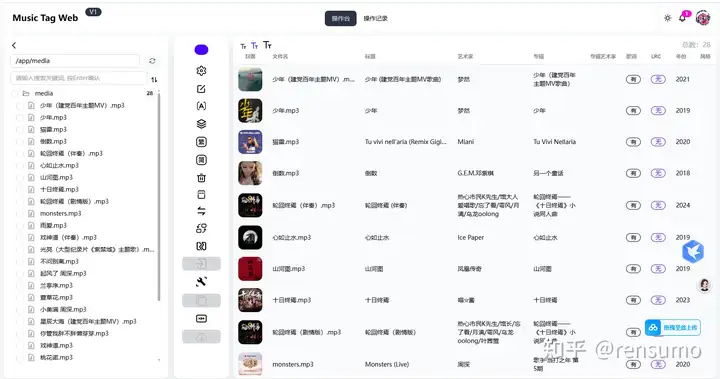
Task: Click the title 'Tu vivi nell'aria (Remix Gigi...'
Action: pos(405,142)
